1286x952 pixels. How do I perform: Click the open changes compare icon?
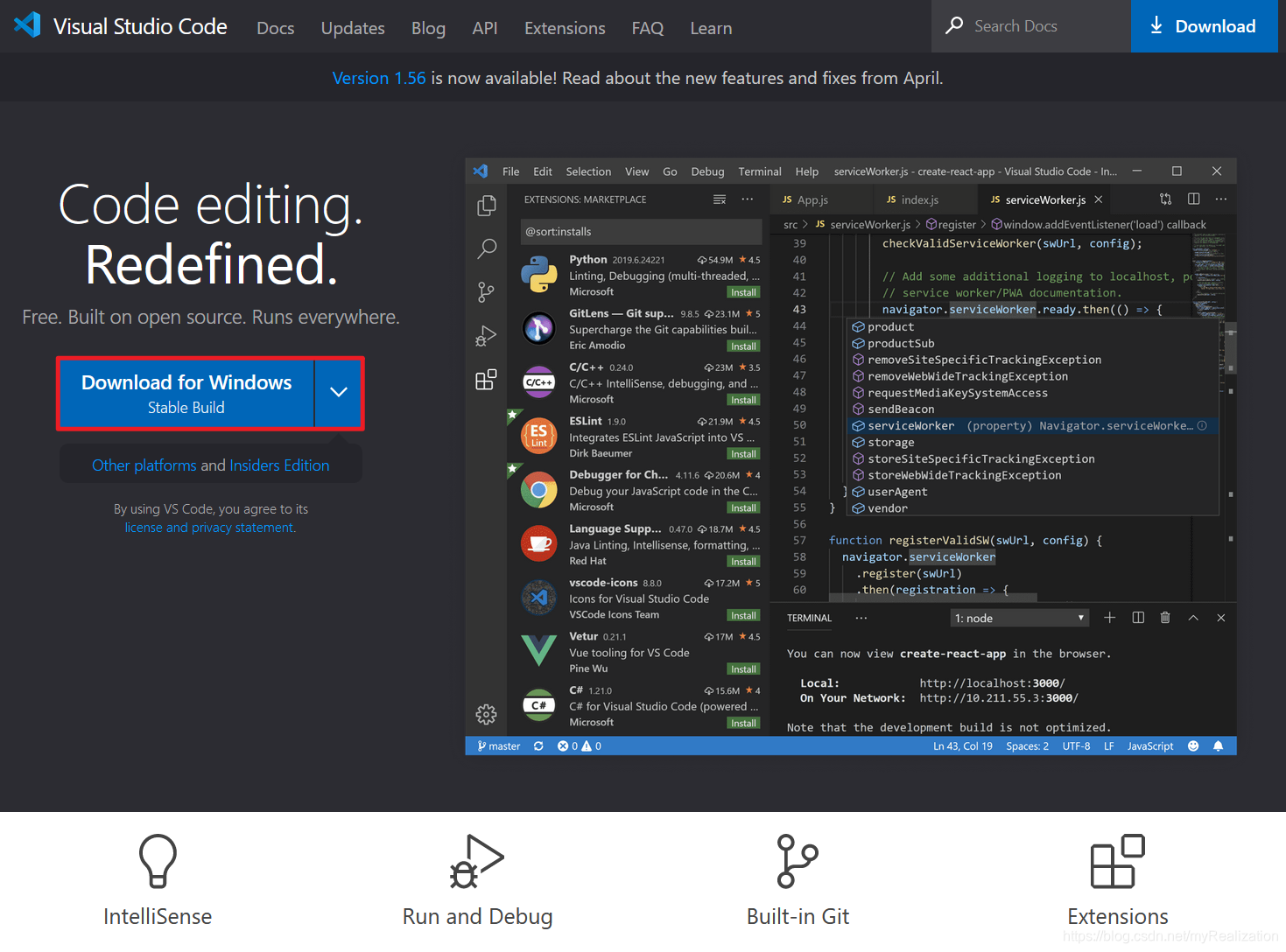pos(1165,199)
